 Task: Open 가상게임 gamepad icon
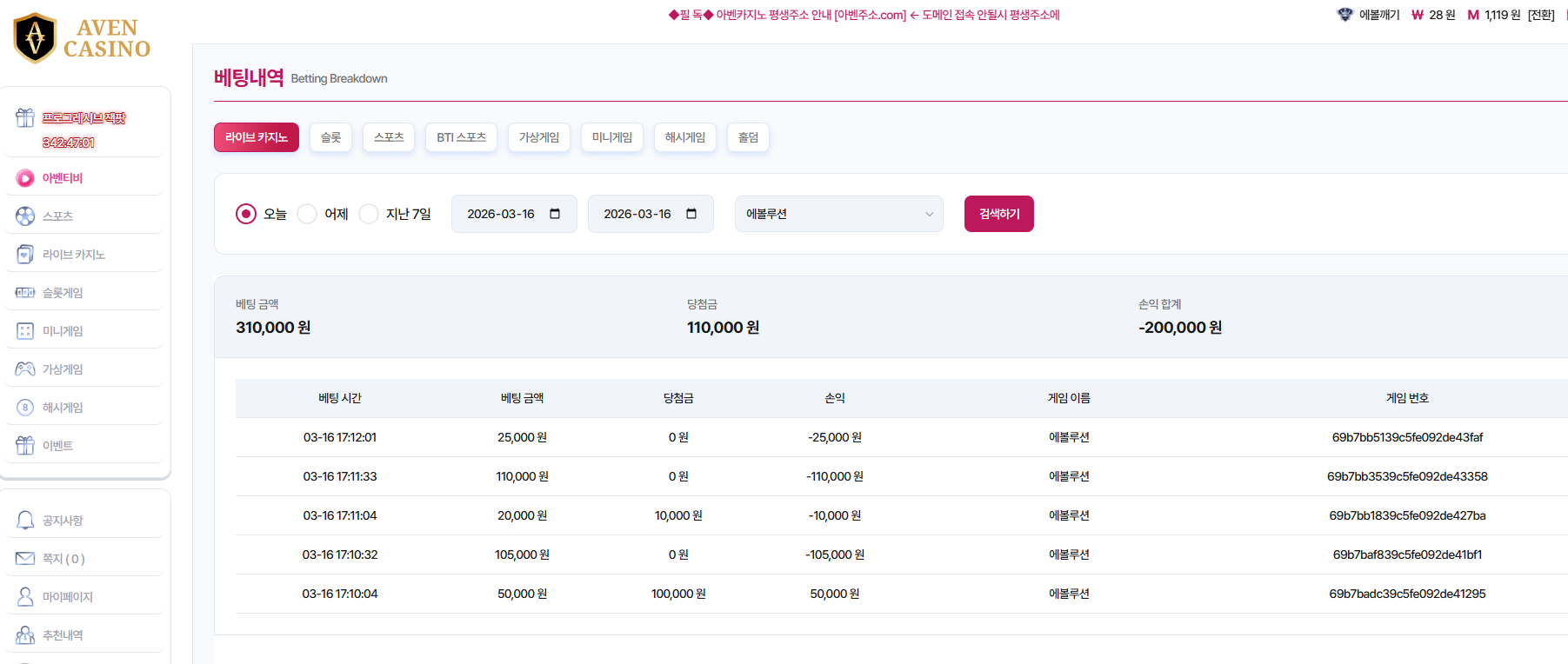(25, 369)
